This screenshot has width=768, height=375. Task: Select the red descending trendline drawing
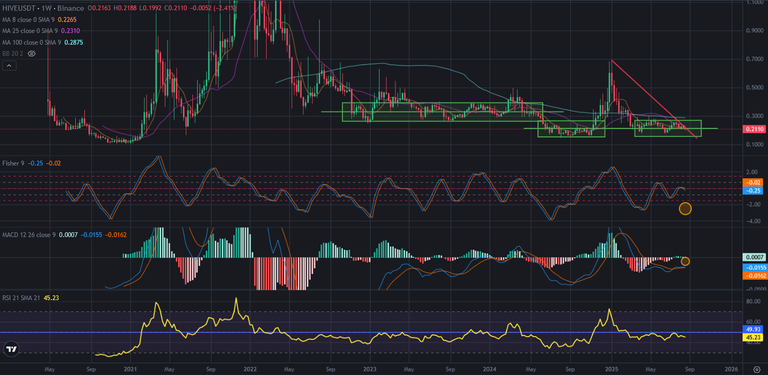(654, 99)
